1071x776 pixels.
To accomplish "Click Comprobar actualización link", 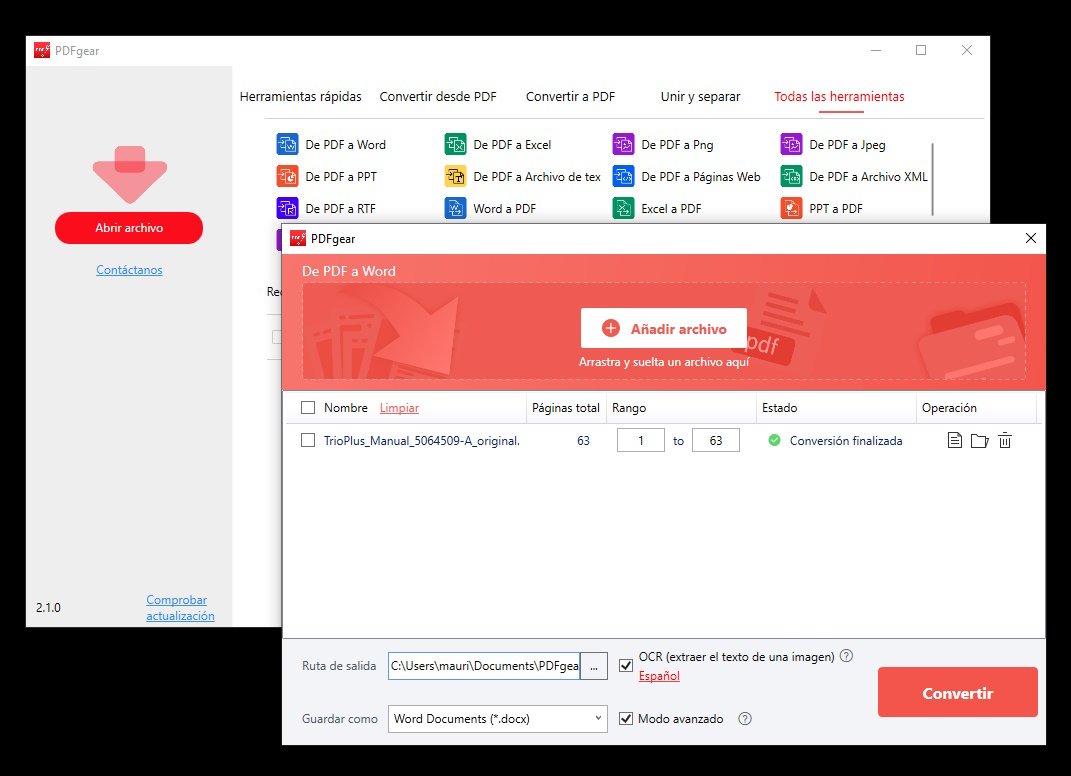I will click(x=180, y=607).
